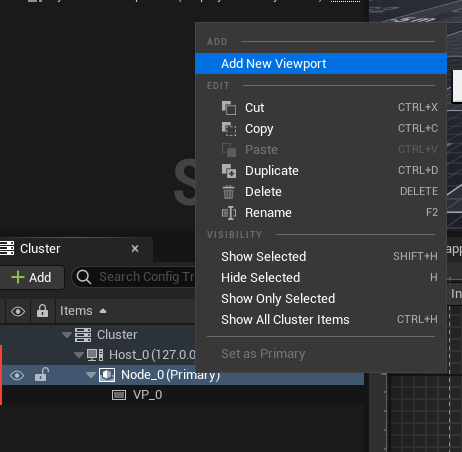The width and height of the screenshot is (462, 452).
Task: Click the VP_0 viewport icon
Action: (119, 395)
